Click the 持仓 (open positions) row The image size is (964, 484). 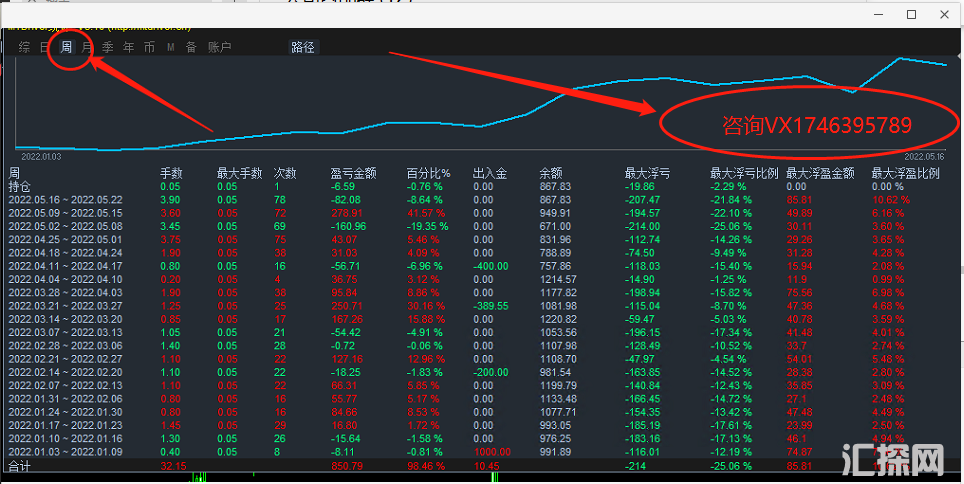click(x=20, y=186)
